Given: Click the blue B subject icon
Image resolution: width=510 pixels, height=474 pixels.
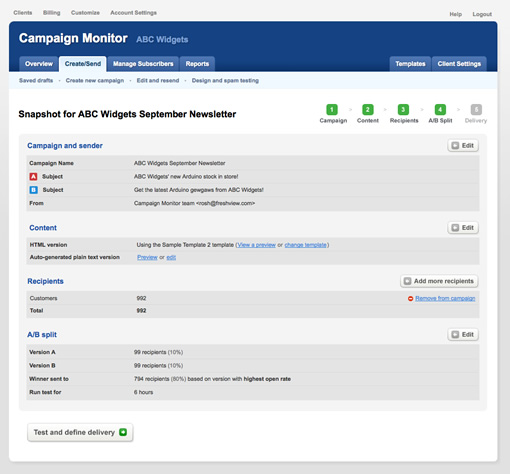Looking at the screenshot, I should pos(33,190).
